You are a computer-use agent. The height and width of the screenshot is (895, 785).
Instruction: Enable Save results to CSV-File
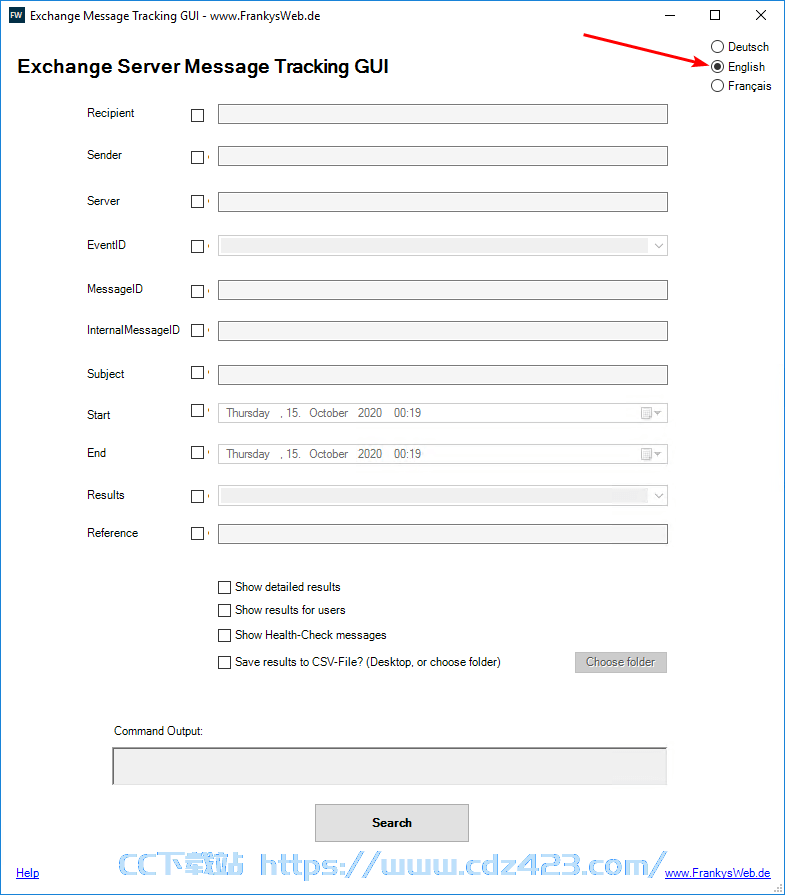[x=224, y=663]
